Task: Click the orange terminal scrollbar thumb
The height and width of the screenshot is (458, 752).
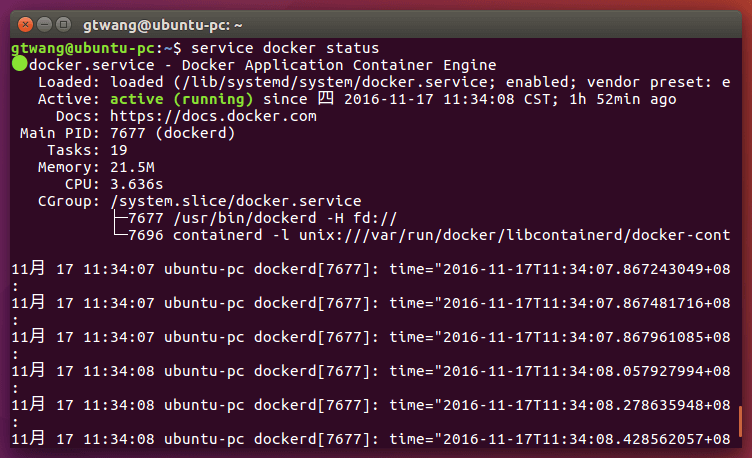Action: point(740,421)
